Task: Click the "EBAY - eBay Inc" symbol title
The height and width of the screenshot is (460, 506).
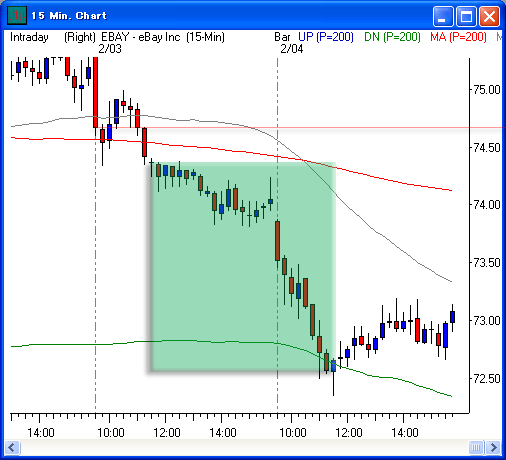Action: tap(141, 37)
